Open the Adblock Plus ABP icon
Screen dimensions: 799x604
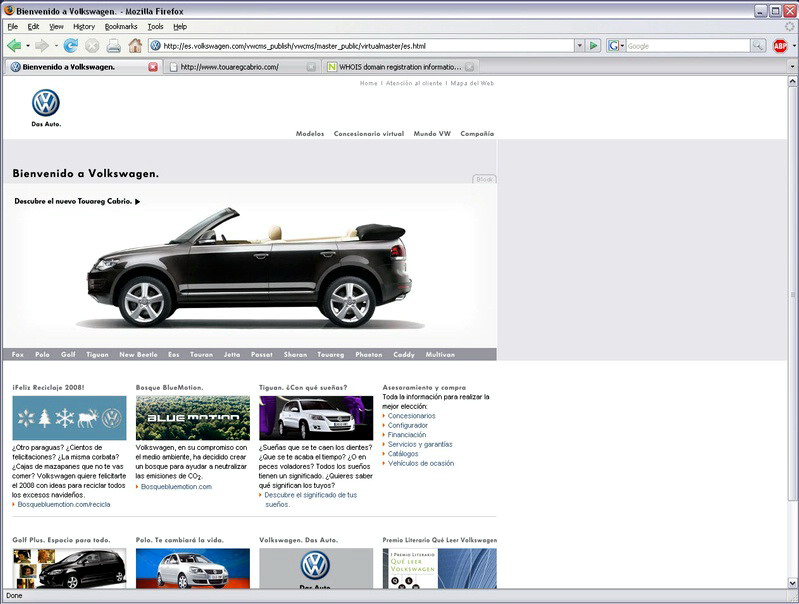coord(780,46)
